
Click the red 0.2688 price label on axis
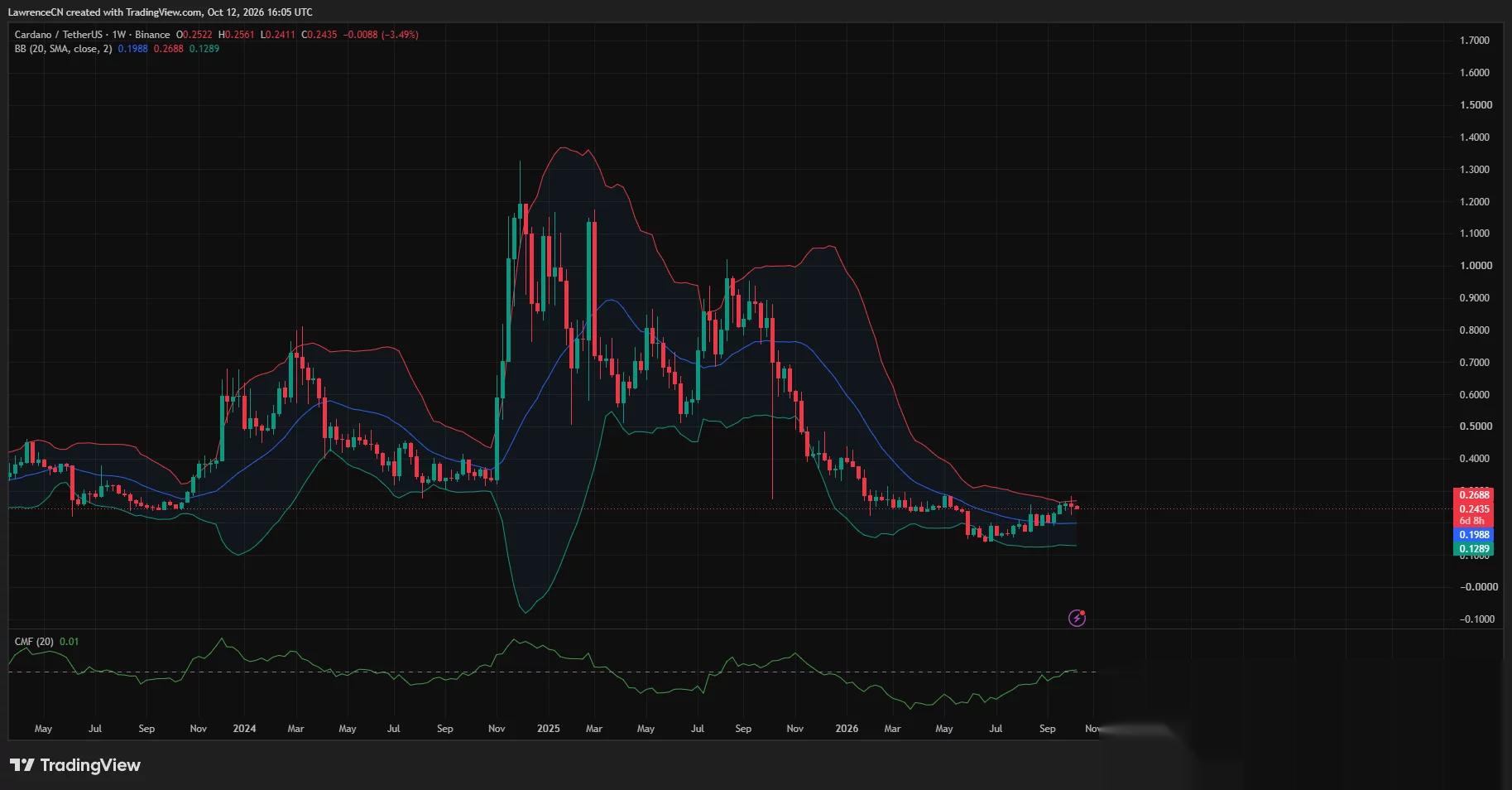[1474, 494]
